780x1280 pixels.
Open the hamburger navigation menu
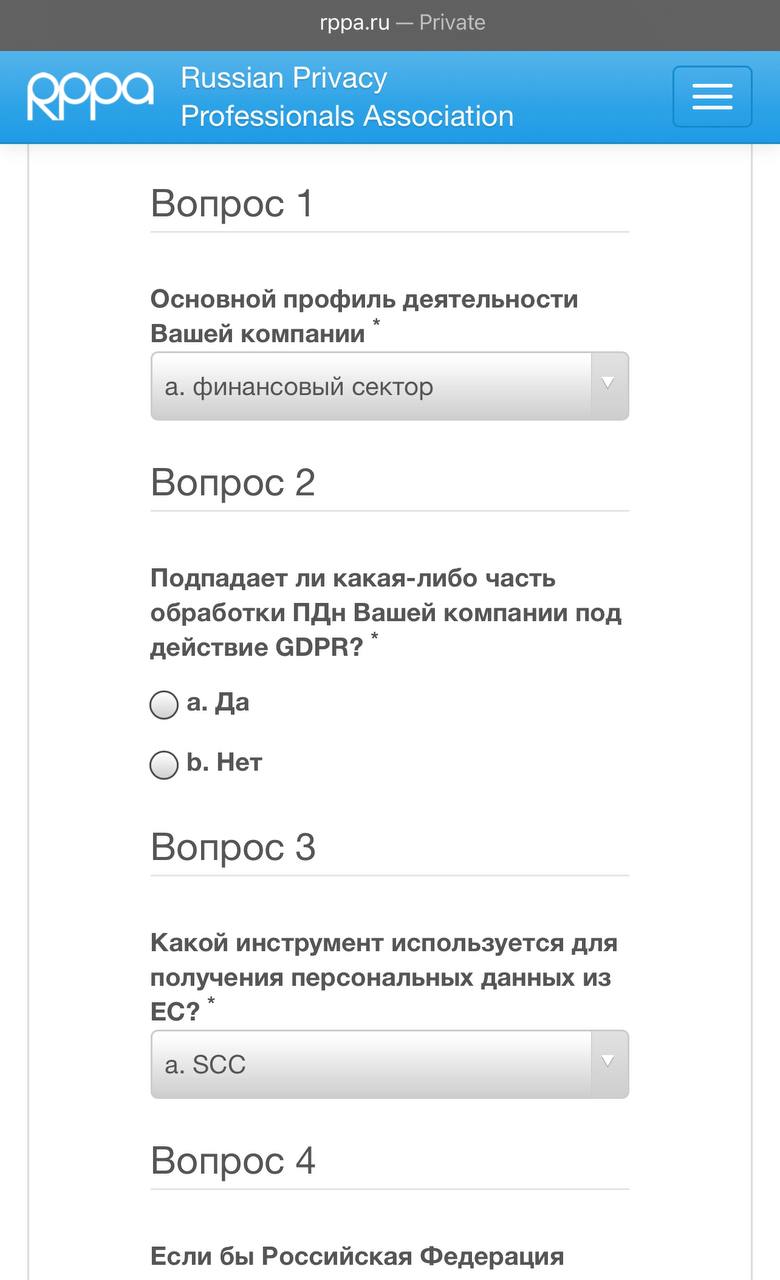click(x=712, y=97)
